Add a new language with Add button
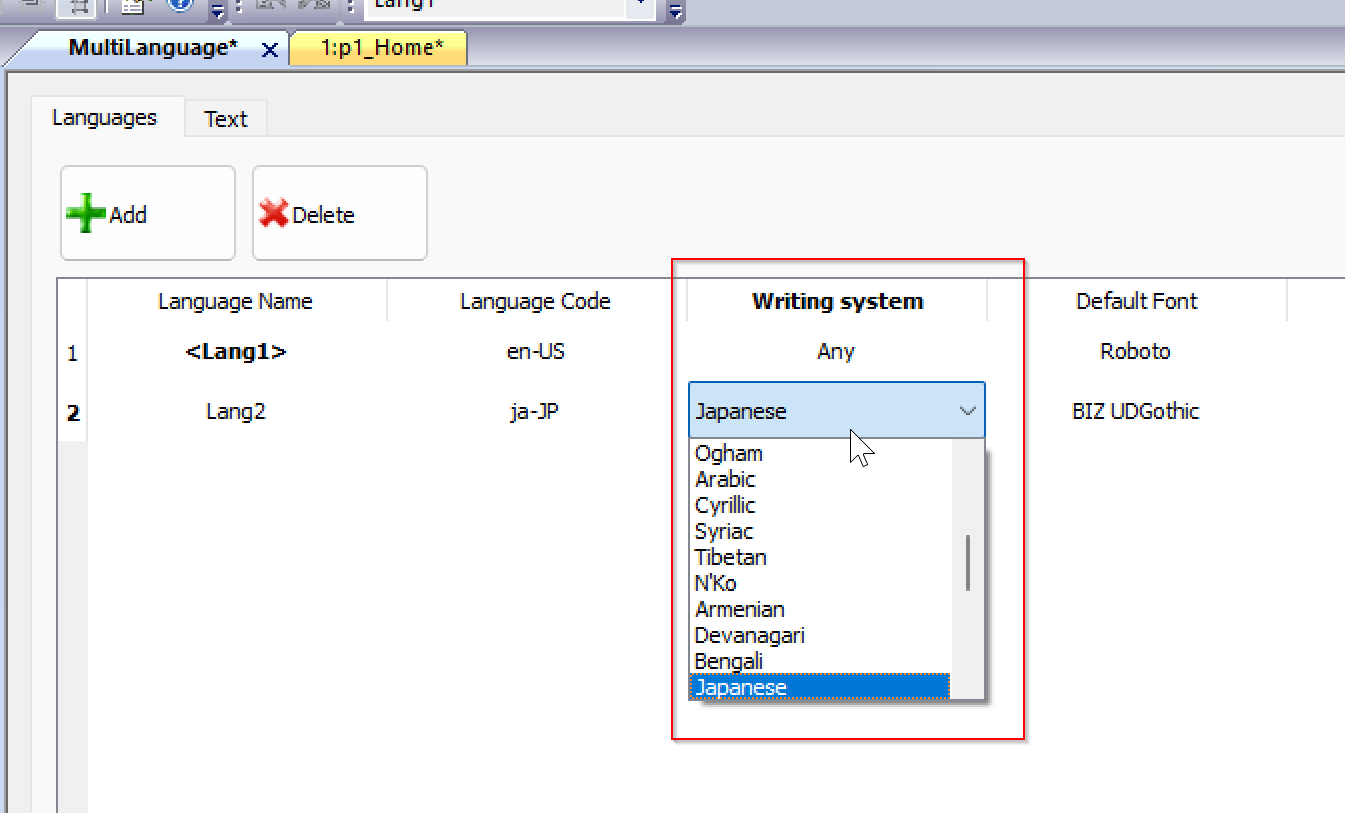Viewport: 1345px width, 813px height. tap(148, 213)
